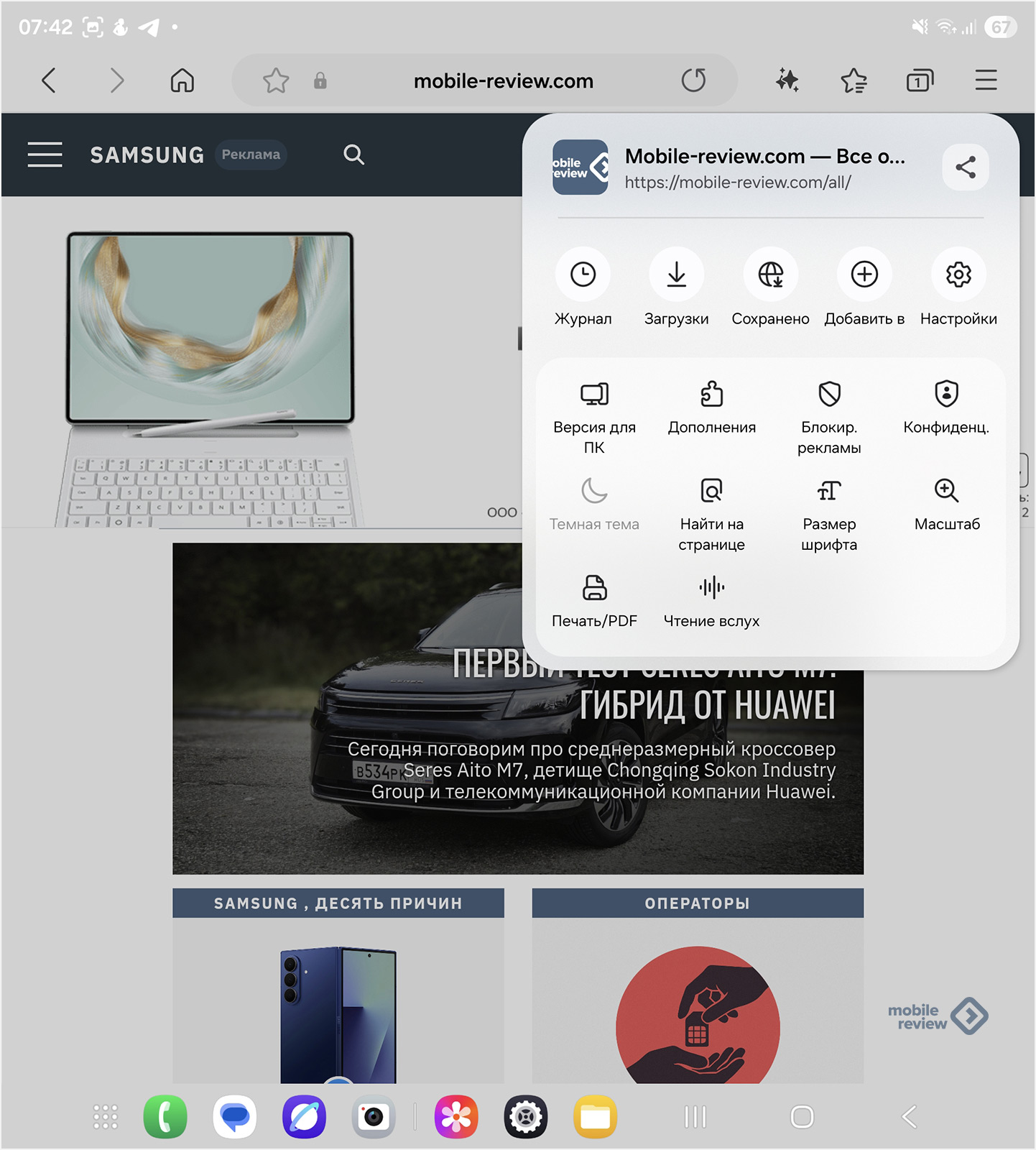
Task: Click the Реклама badge next to Samsung
Action: click(x=251, y=155)
